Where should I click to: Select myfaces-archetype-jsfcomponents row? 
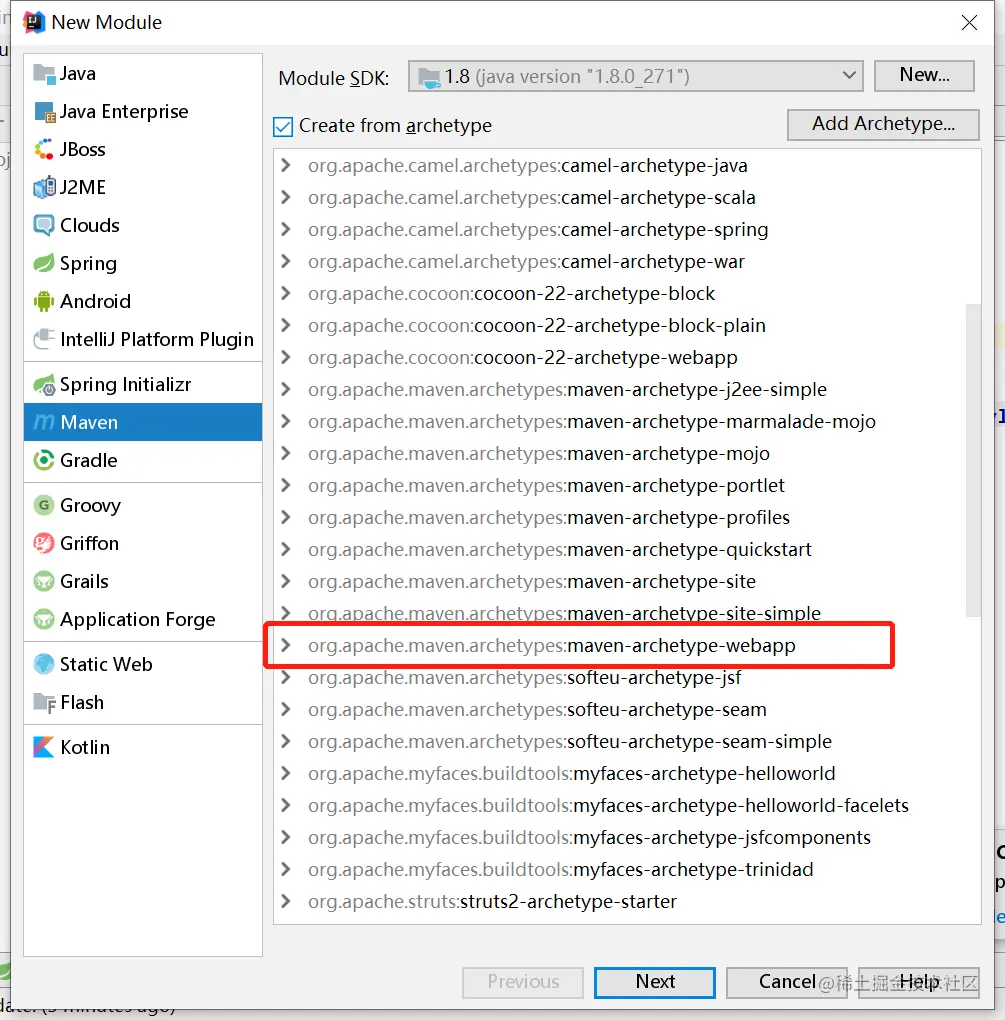[x=627, y=837]
